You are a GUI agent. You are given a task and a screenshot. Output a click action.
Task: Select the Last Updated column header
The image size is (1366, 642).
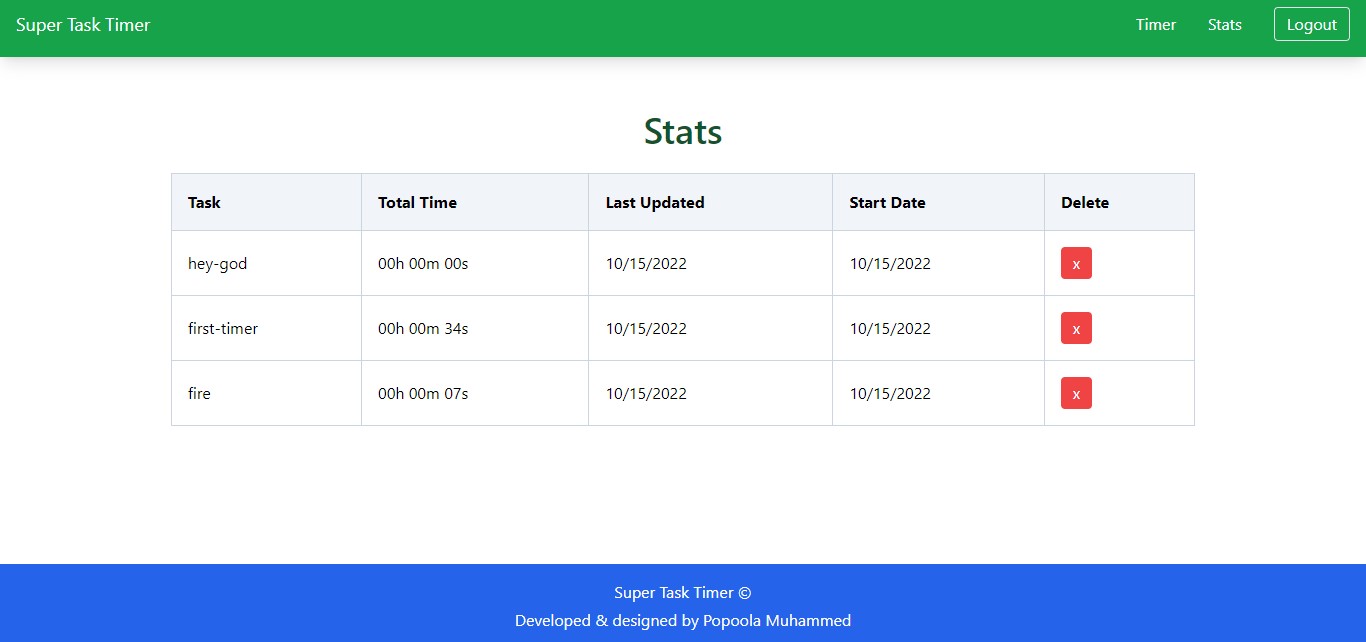coord(655,202)
